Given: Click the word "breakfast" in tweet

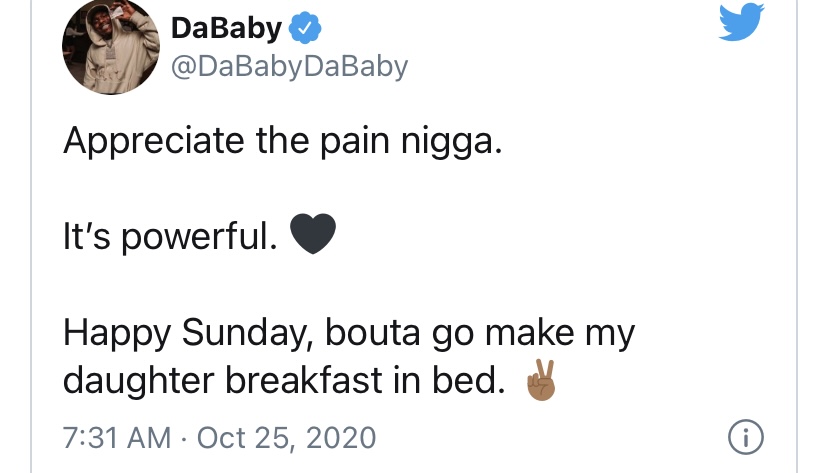Looking at the screenshot, I should [x=304, y=380].
